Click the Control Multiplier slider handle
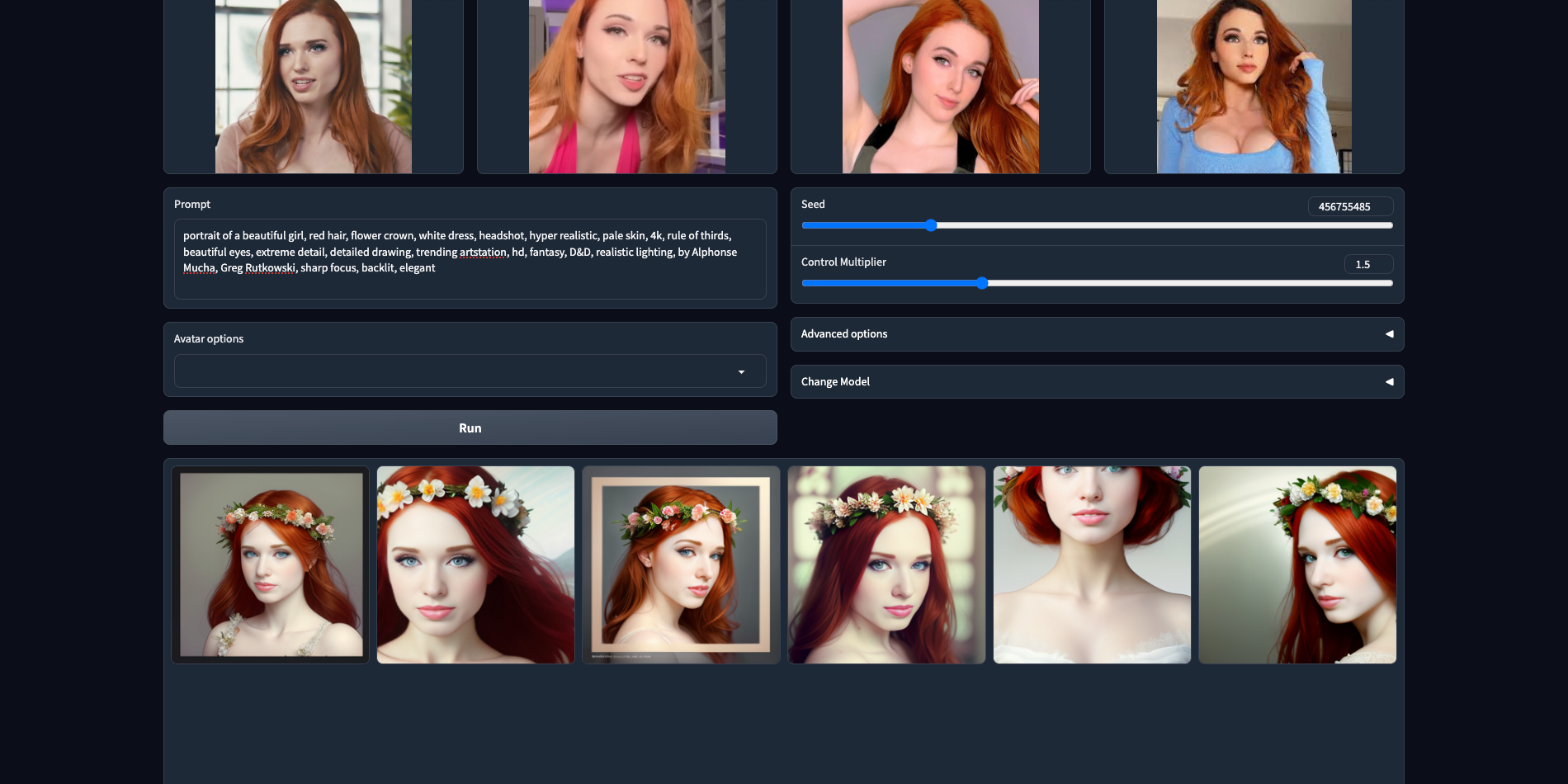1568x784 pixels. tap(982, 283)
